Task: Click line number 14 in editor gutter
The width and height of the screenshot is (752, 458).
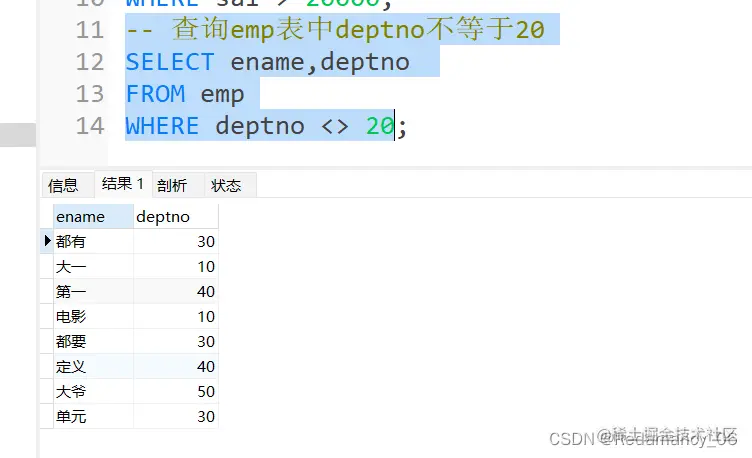Action: tap(90, 126)
